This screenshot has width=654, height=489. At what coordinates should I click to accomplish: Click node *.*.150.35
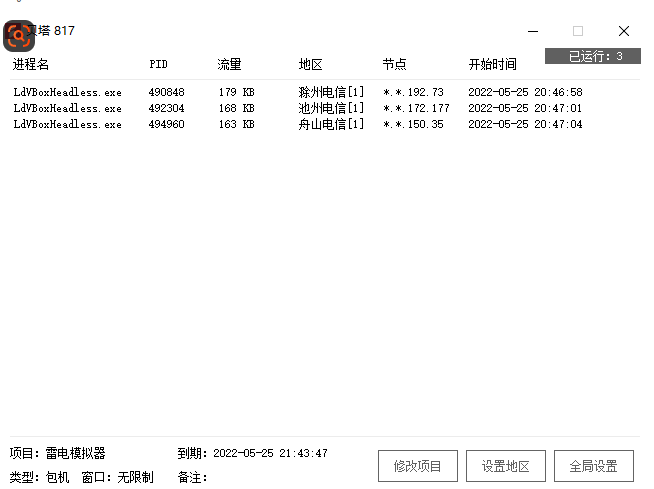click(413, 124)
